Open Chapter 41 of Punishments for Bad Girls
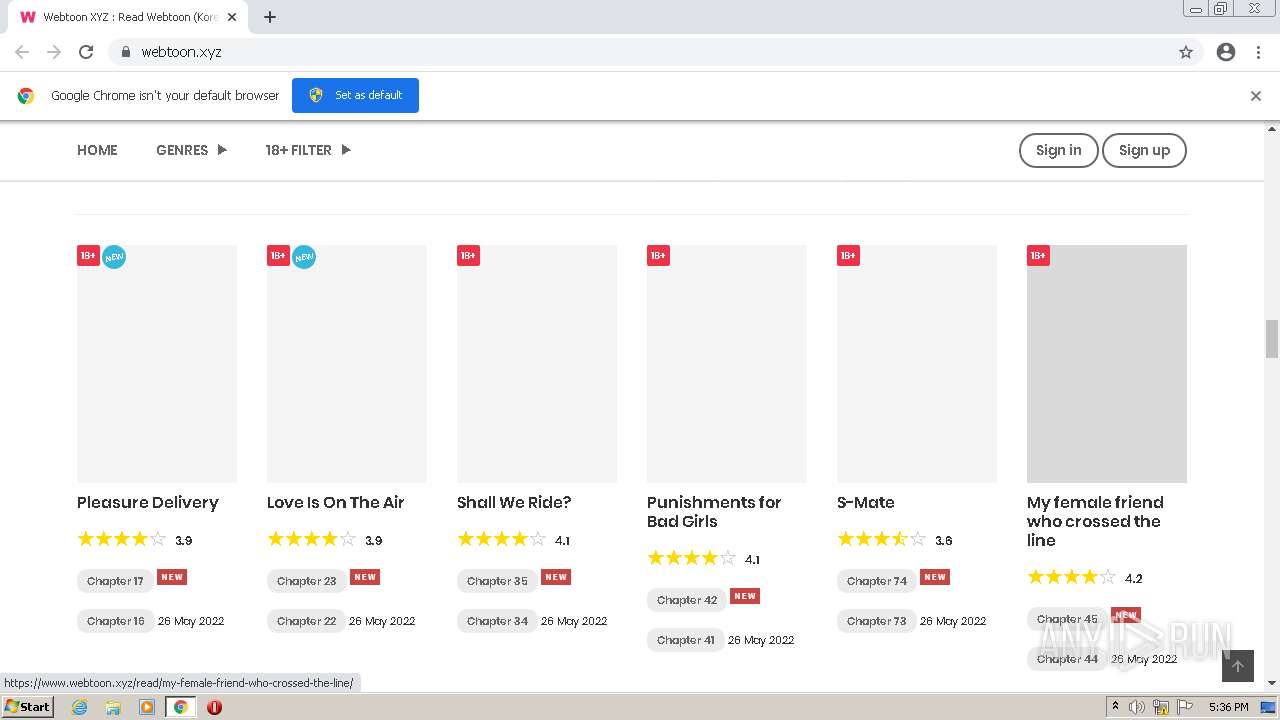The width and height of the screenshot is (1280, 720). [x=686, y=640]
